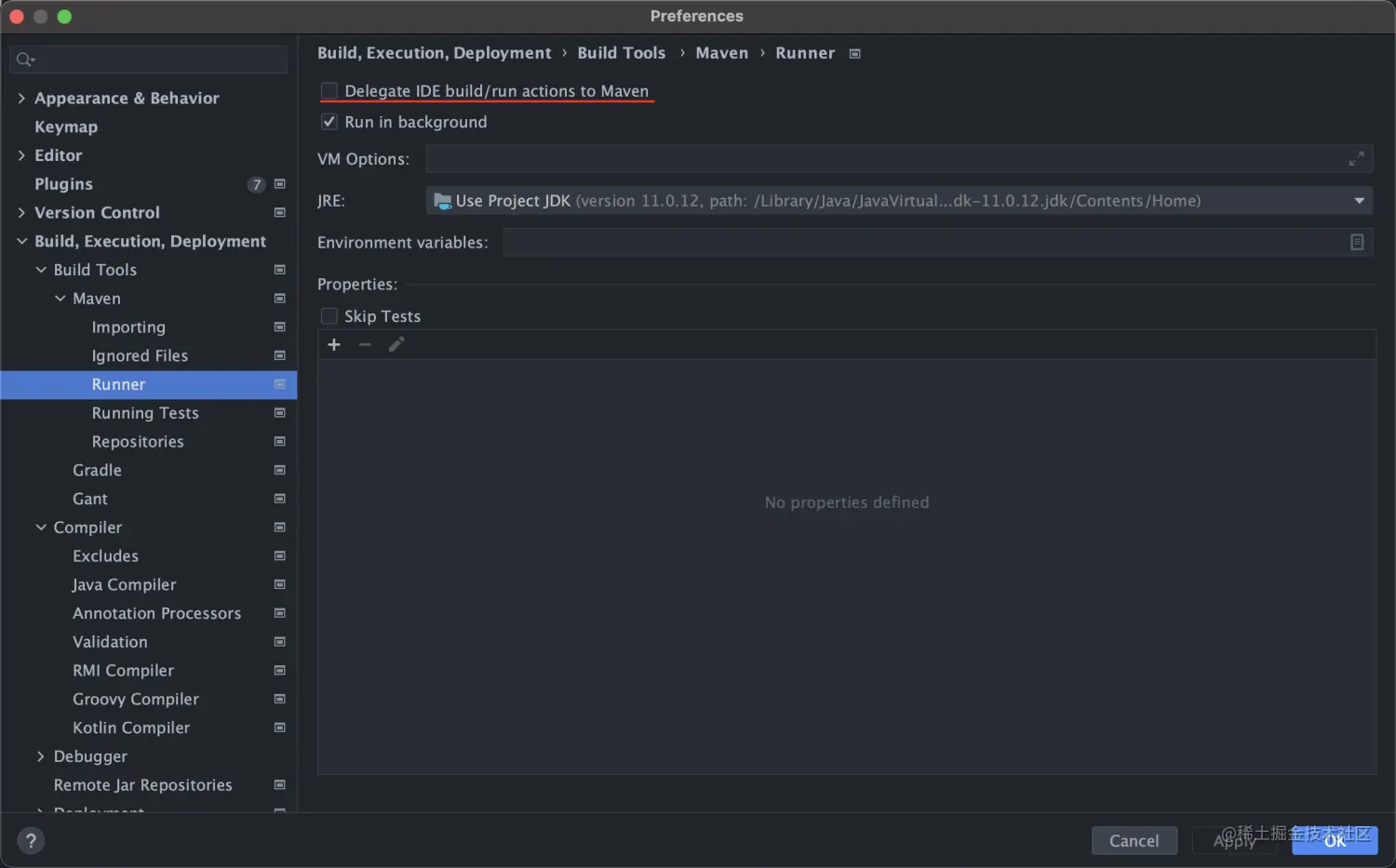Click the plugins update count badge 7
The image size is (1396, 868).
(257, 184)
